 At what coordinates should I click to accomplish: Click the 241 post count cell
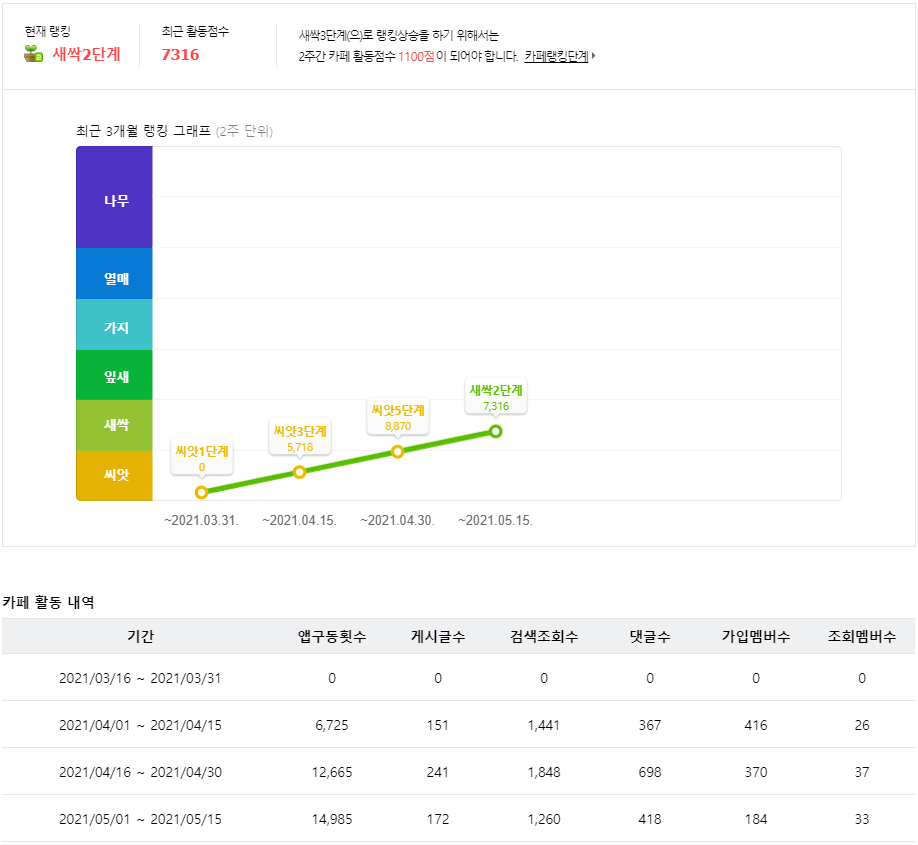pos(438,772)
